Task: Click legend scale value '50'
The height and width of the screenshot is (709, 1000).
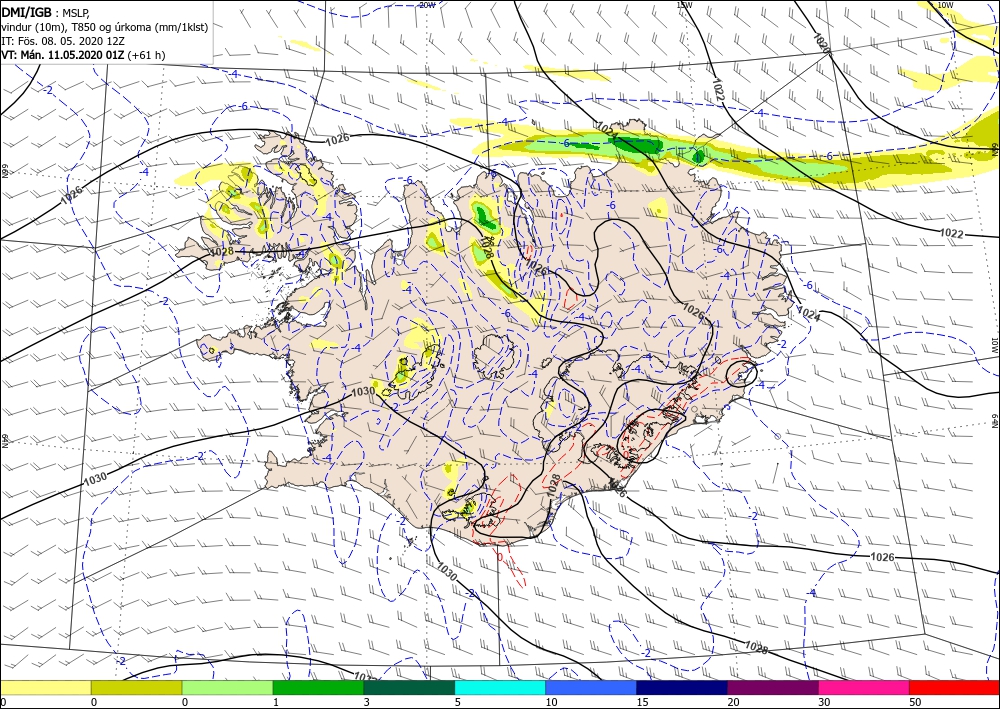Action: click(x=915, y=702)
